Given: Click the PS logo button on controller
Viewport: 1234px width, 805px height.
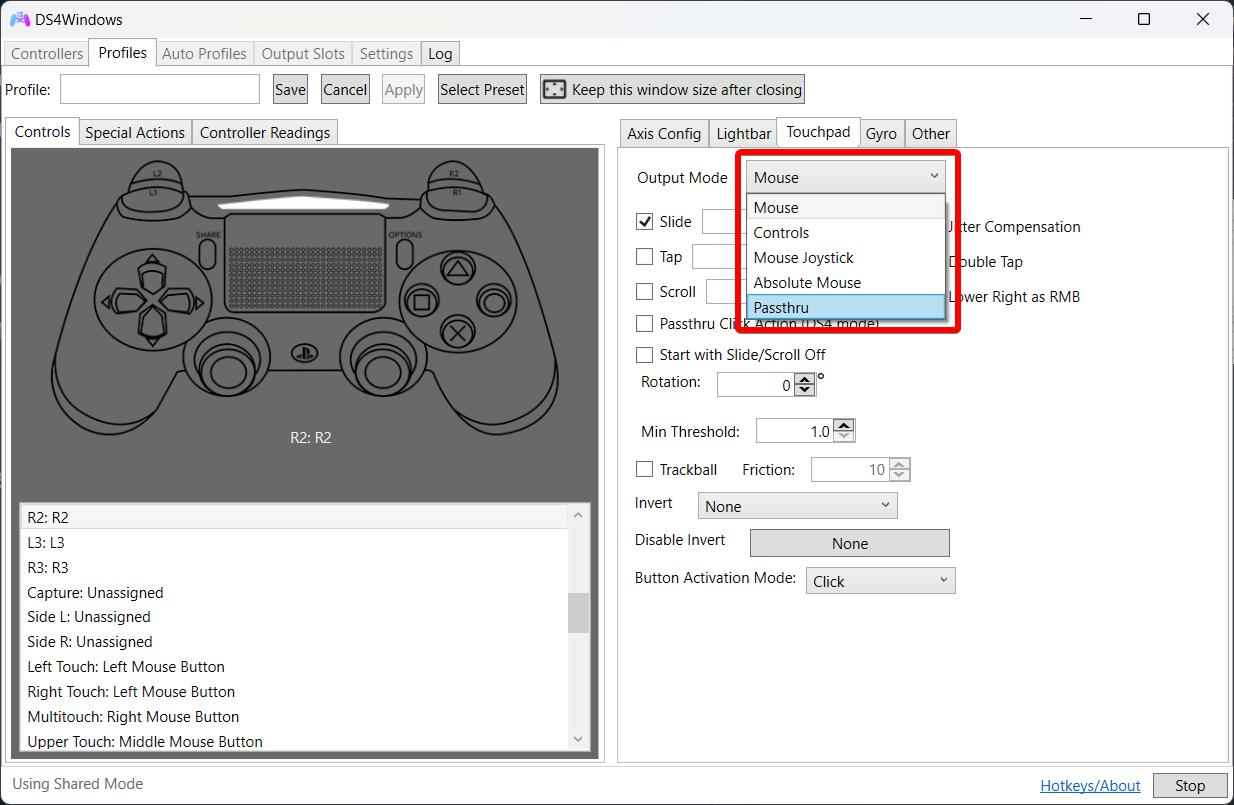Looking at the screenshot, I should tap(304, 352).
